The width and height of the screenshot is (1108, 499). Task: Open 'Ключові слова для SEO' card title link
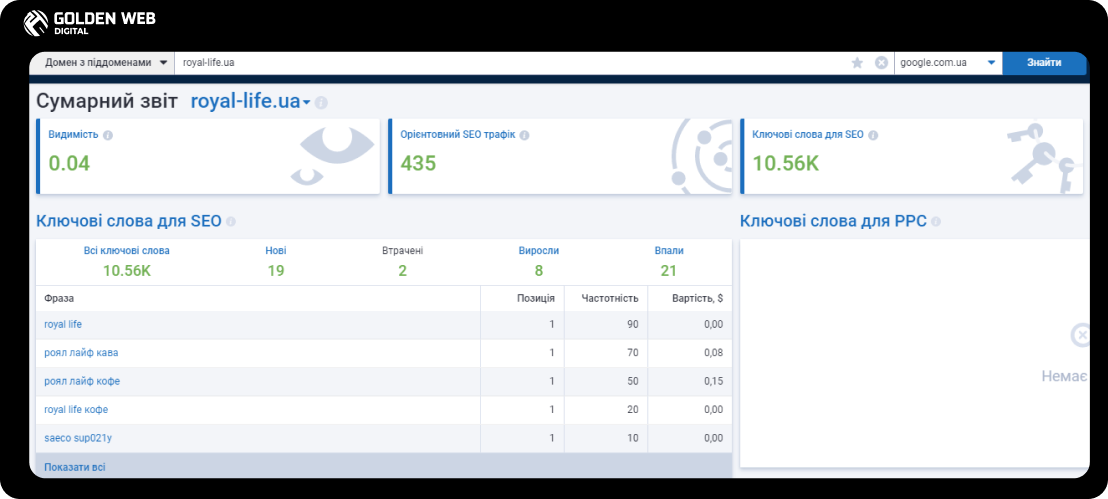808,135
